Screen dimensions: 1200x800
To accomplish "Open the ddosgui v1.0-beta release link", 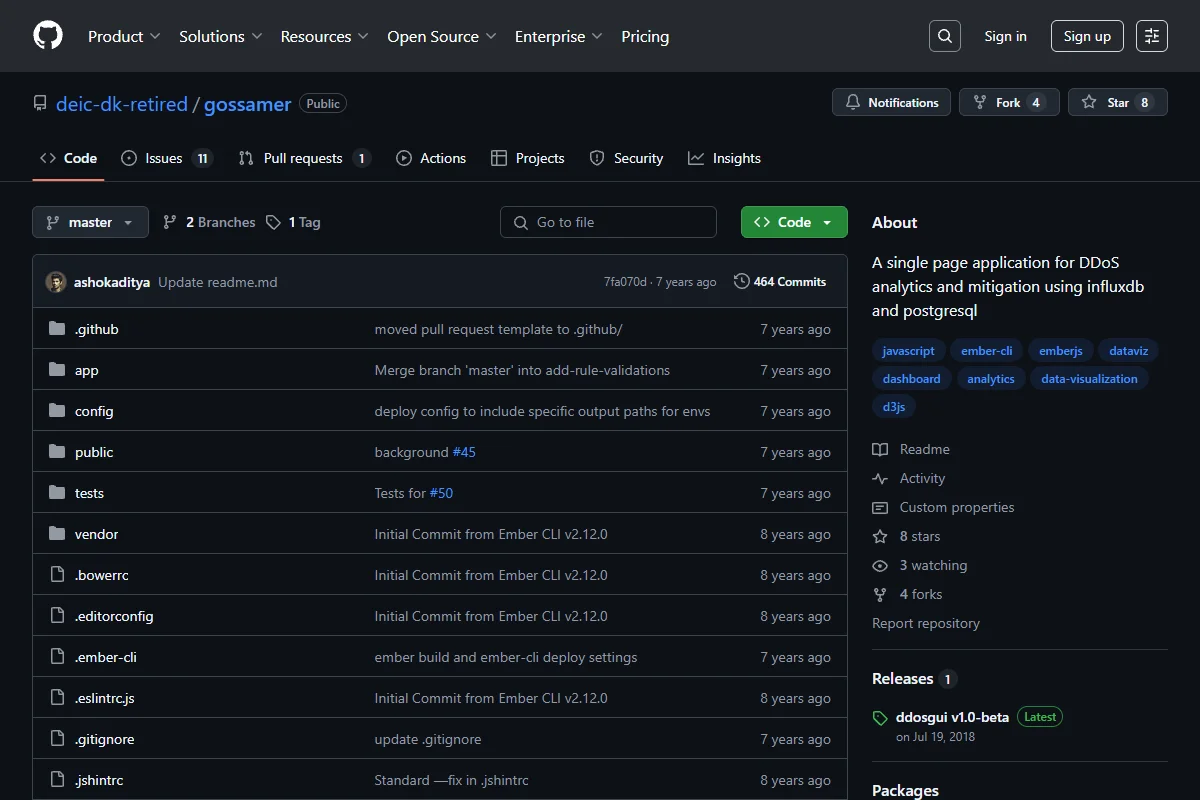I will [x=952, y=717].
